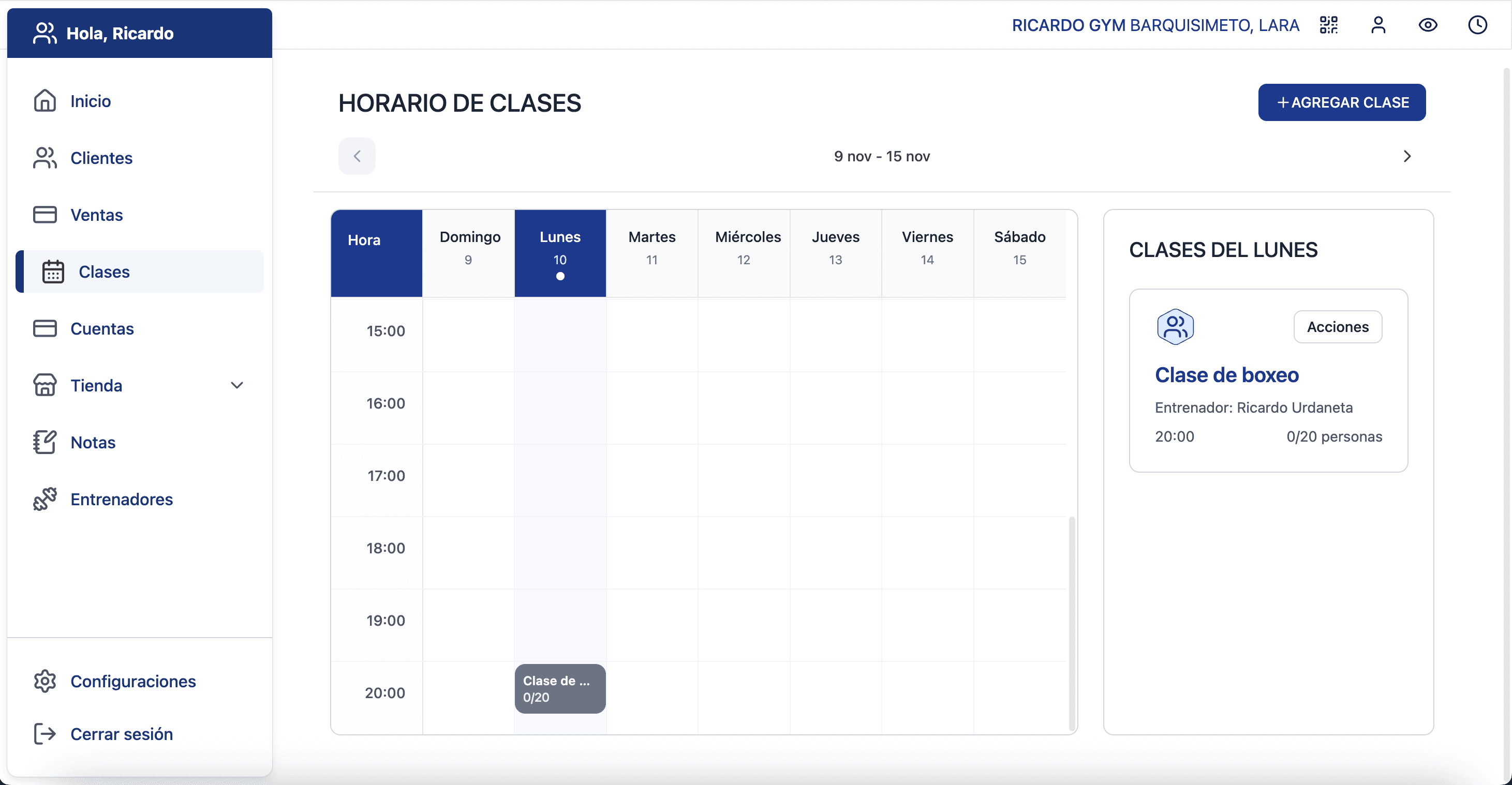Toggle the eye preview icon in header

1428,25
